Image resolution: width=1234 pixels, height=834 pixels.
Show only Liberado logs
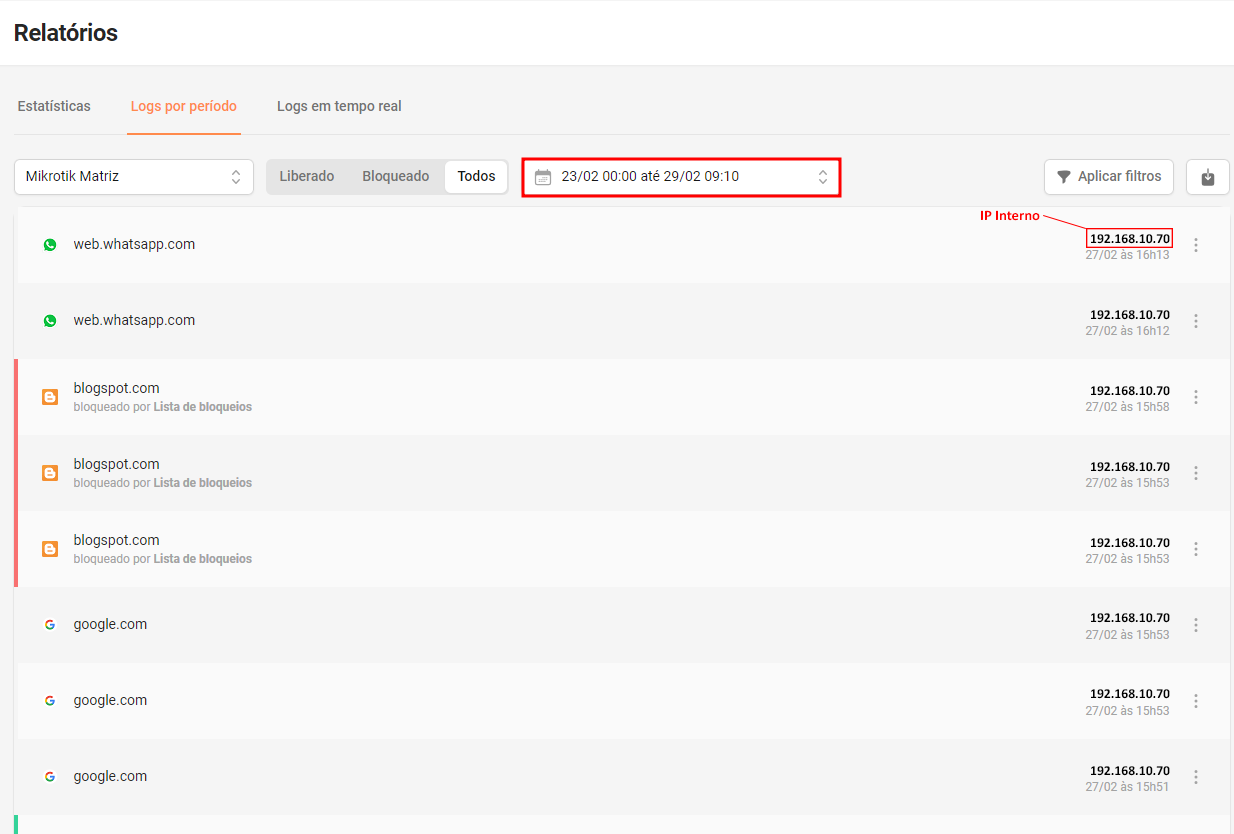[307, 176]
